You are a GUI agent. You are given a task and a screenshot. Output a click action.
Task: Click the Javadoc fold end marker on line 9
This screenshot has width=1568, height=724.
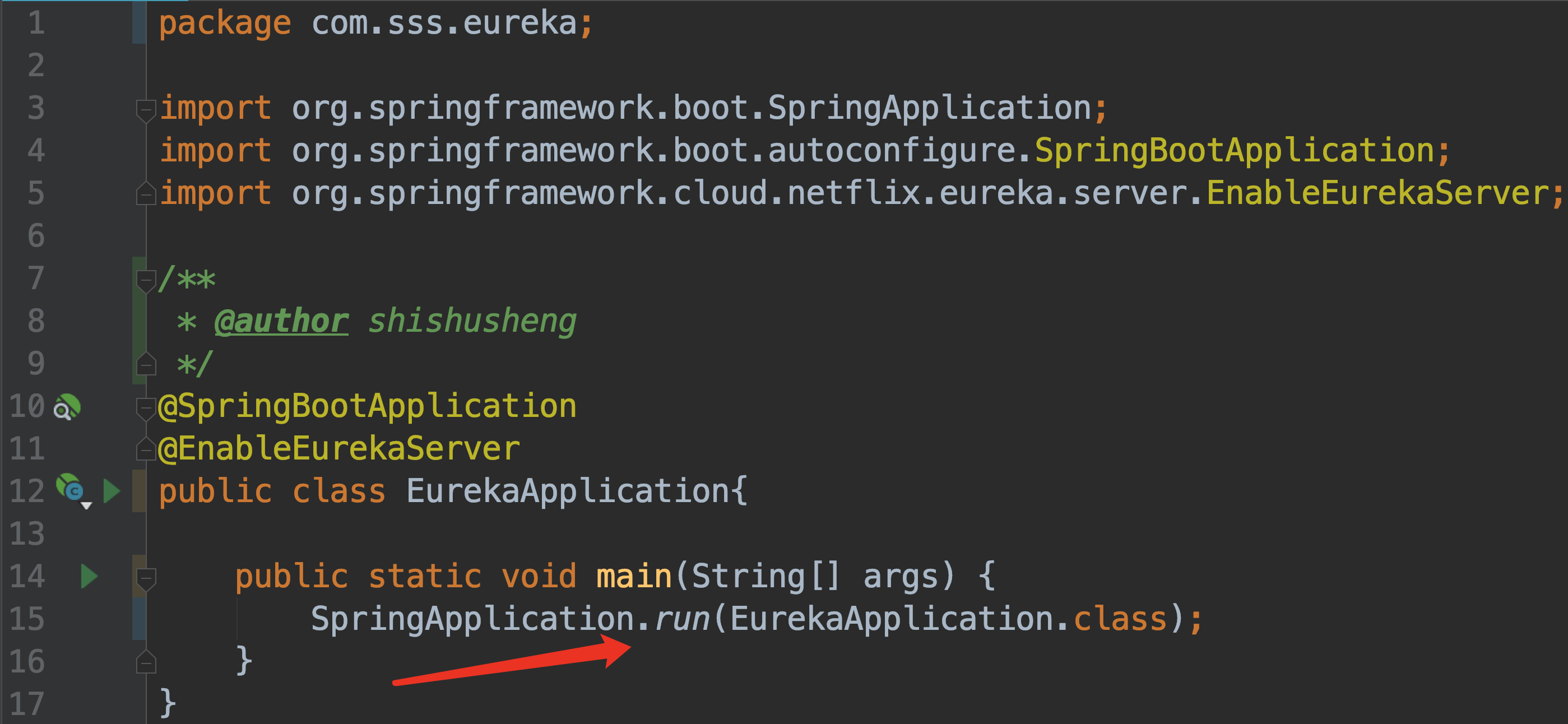(x=146, y=364)
